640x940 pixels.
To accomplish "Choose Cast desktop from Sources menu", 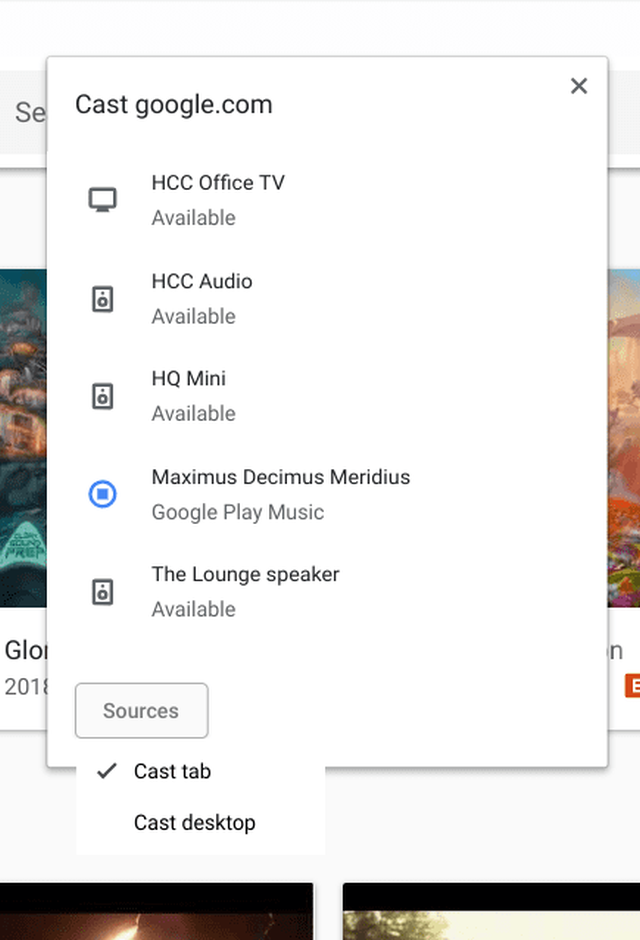I will pyautogui.click(x=194, y=823).
